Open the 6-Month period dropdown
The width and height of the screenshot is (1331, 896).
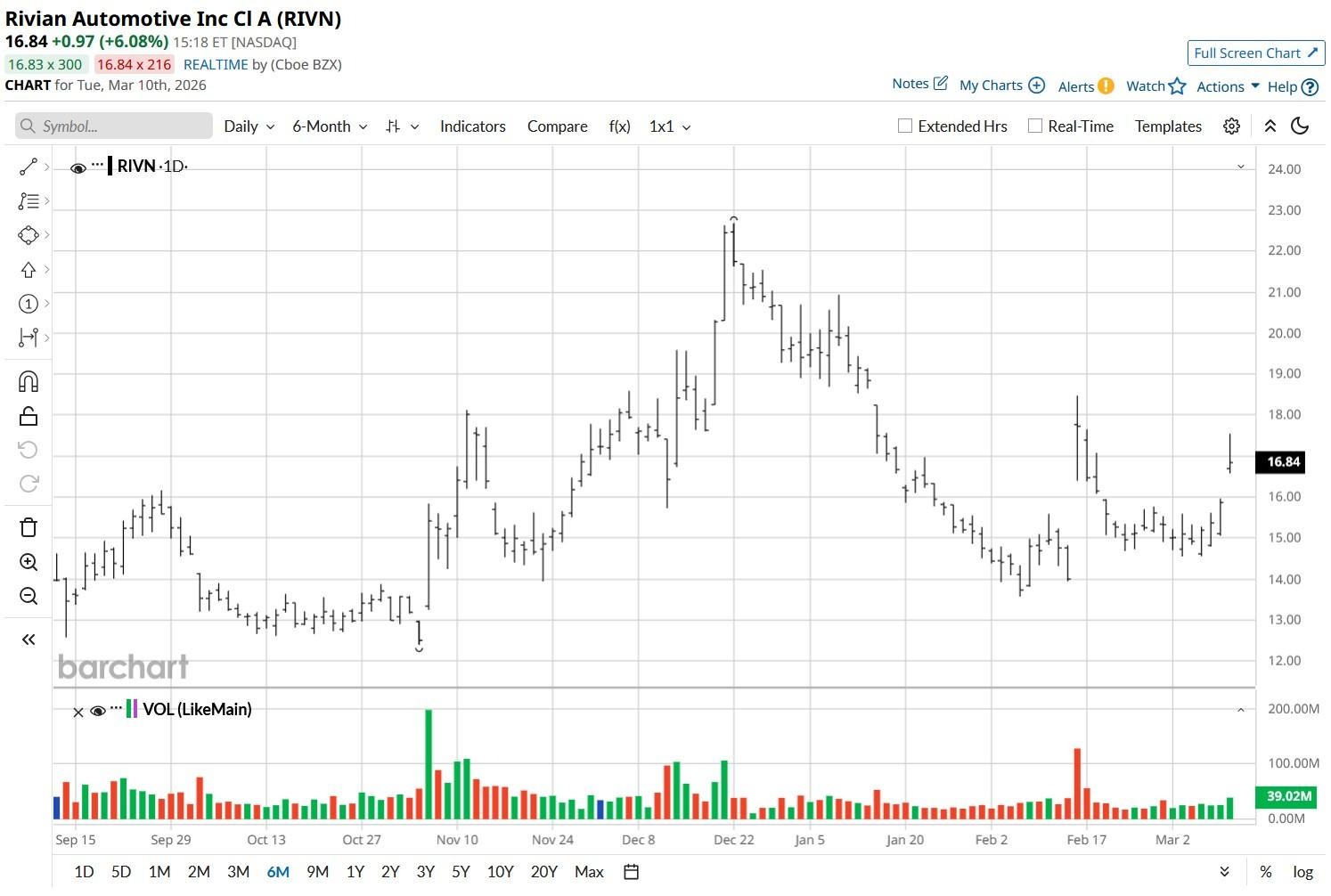(x=330, y=126)
